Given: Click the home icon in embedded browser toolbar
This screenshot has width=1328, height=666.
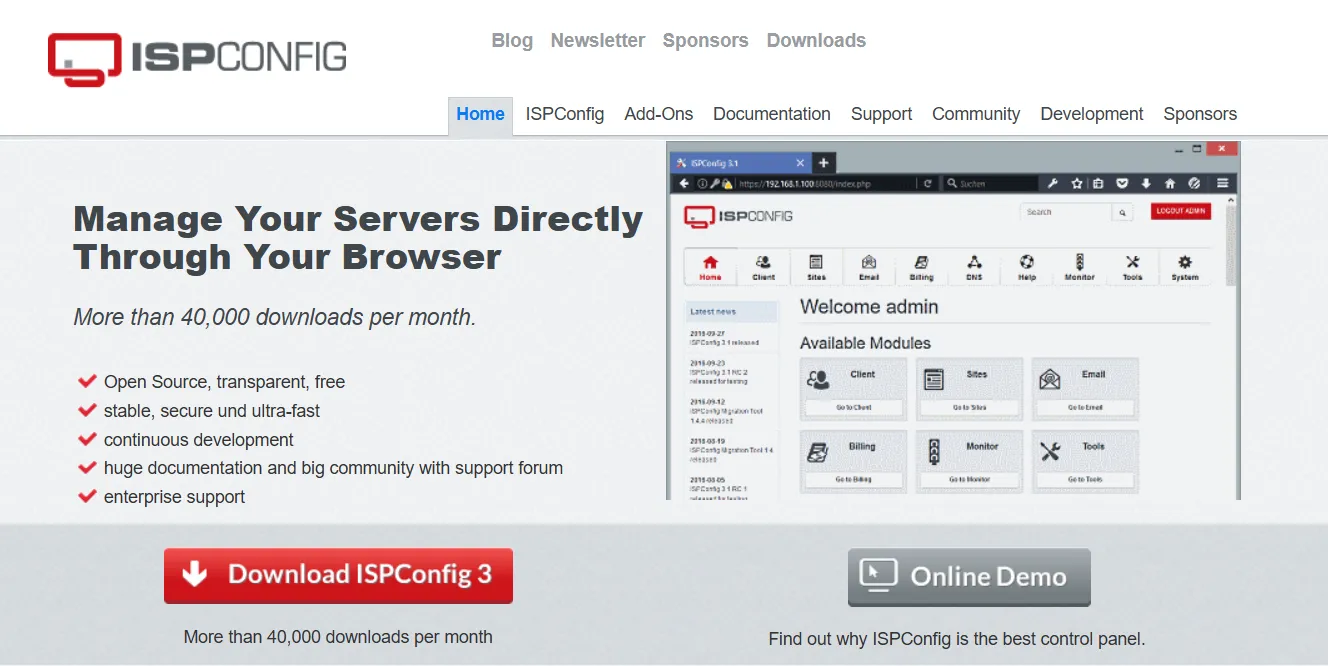Looking at the screenshot, I should point(1170,184).
